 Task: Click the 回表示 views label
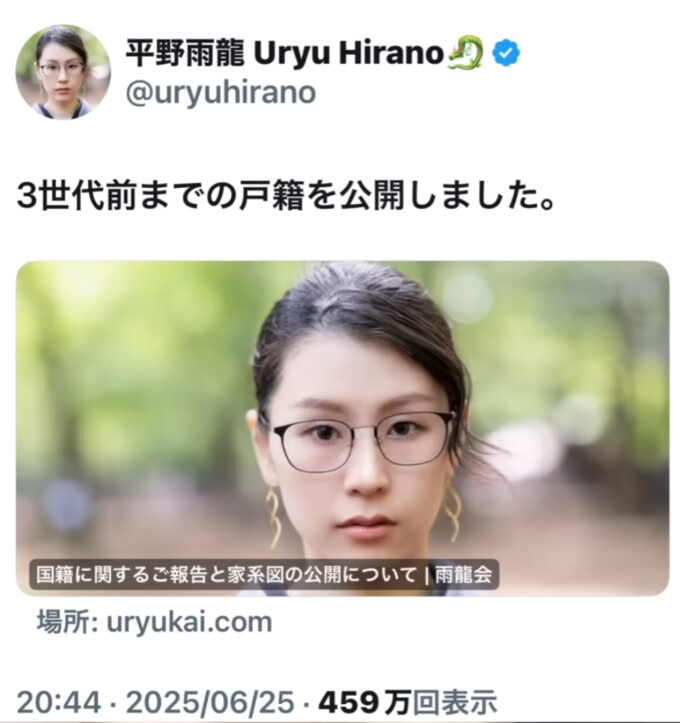[x=455, y=703]
